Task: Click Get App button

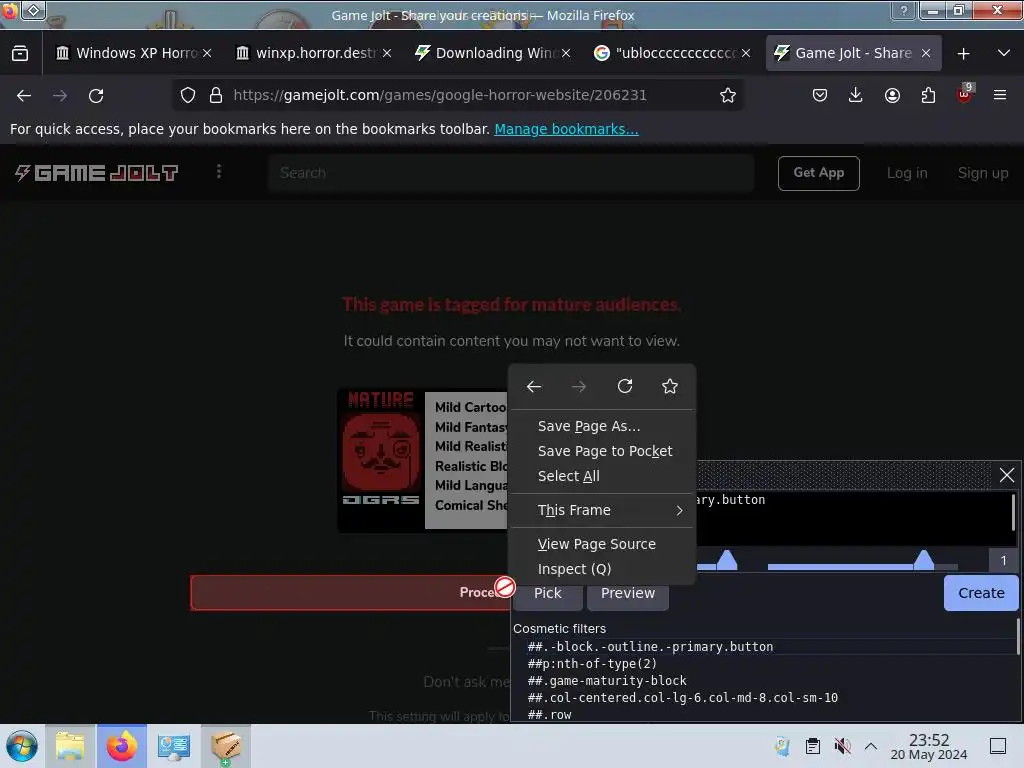Action: tap(818, 173)
